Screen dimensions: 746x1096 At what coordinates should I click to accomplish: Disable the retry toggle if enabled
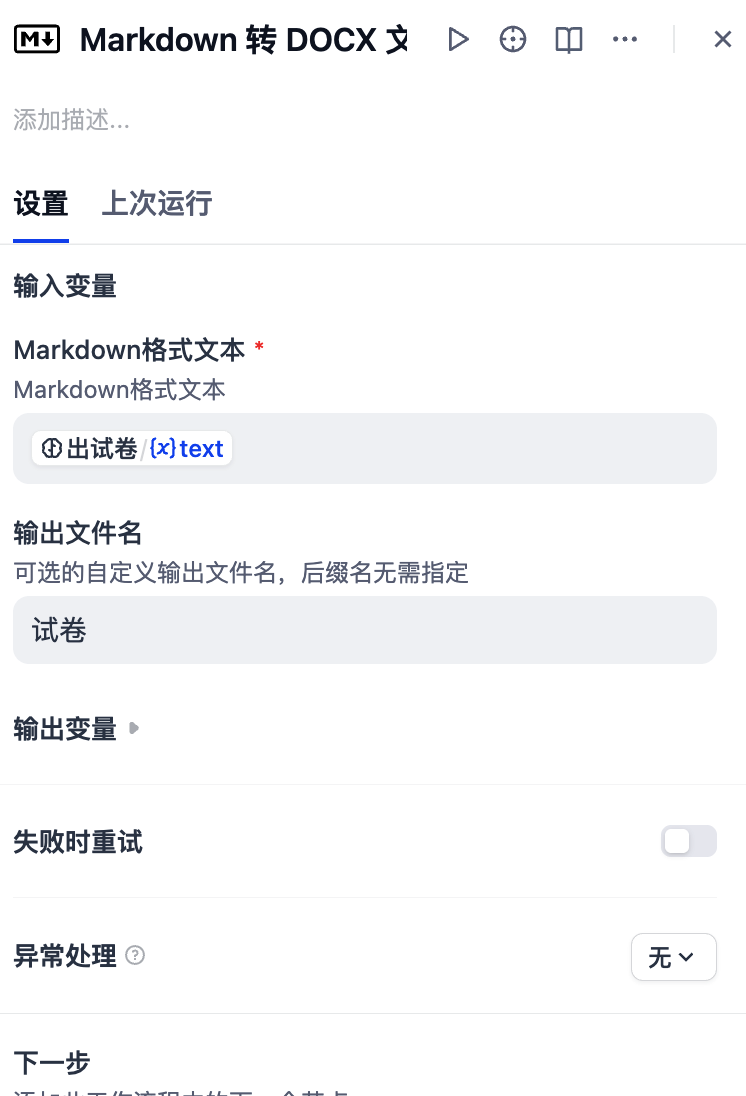pyautogui.click(x=689, y=841)
